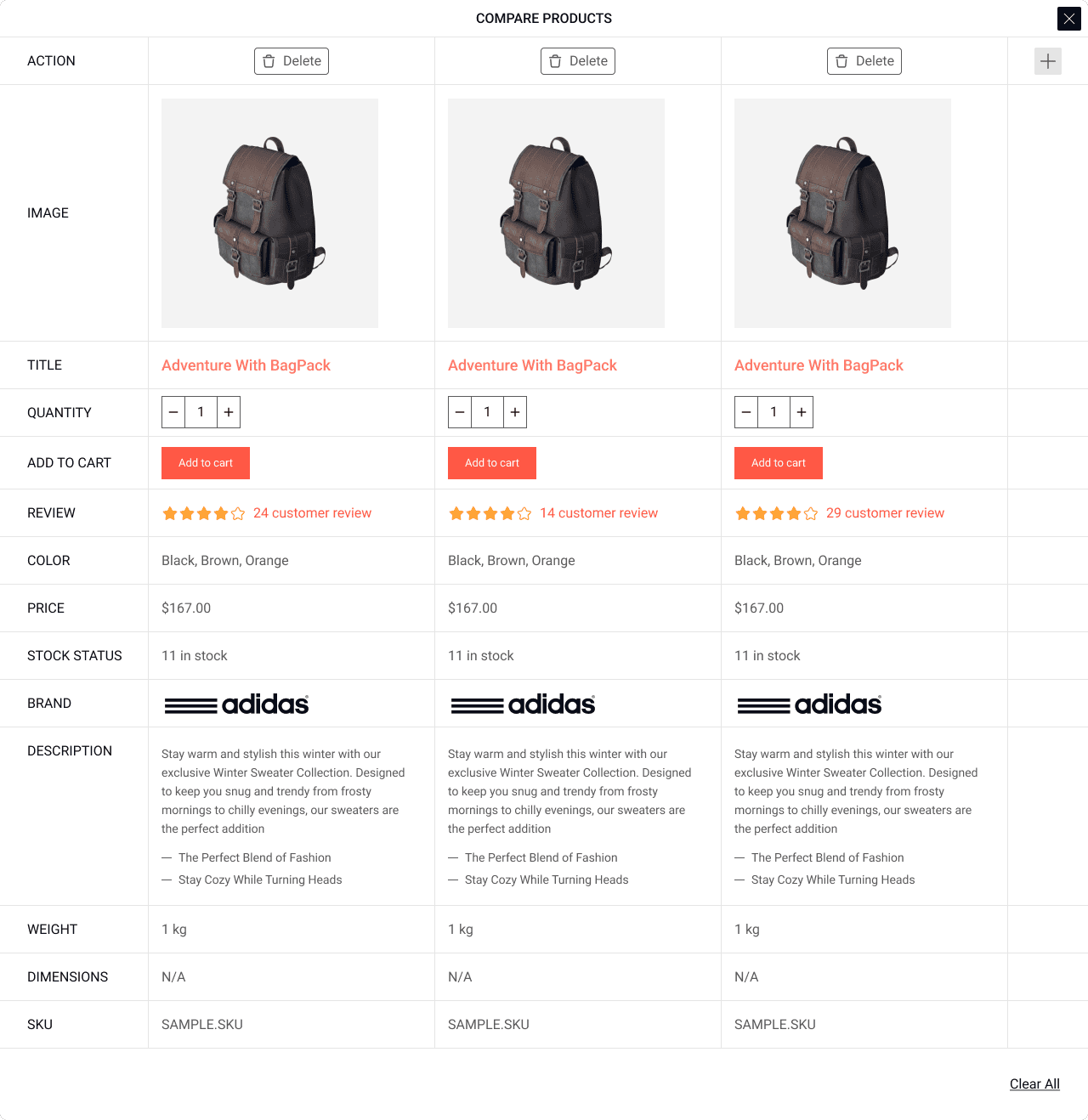This screenshot has height=1120, width=1088.
Task: Delete the second compared product
Action: tap(578, 61)
